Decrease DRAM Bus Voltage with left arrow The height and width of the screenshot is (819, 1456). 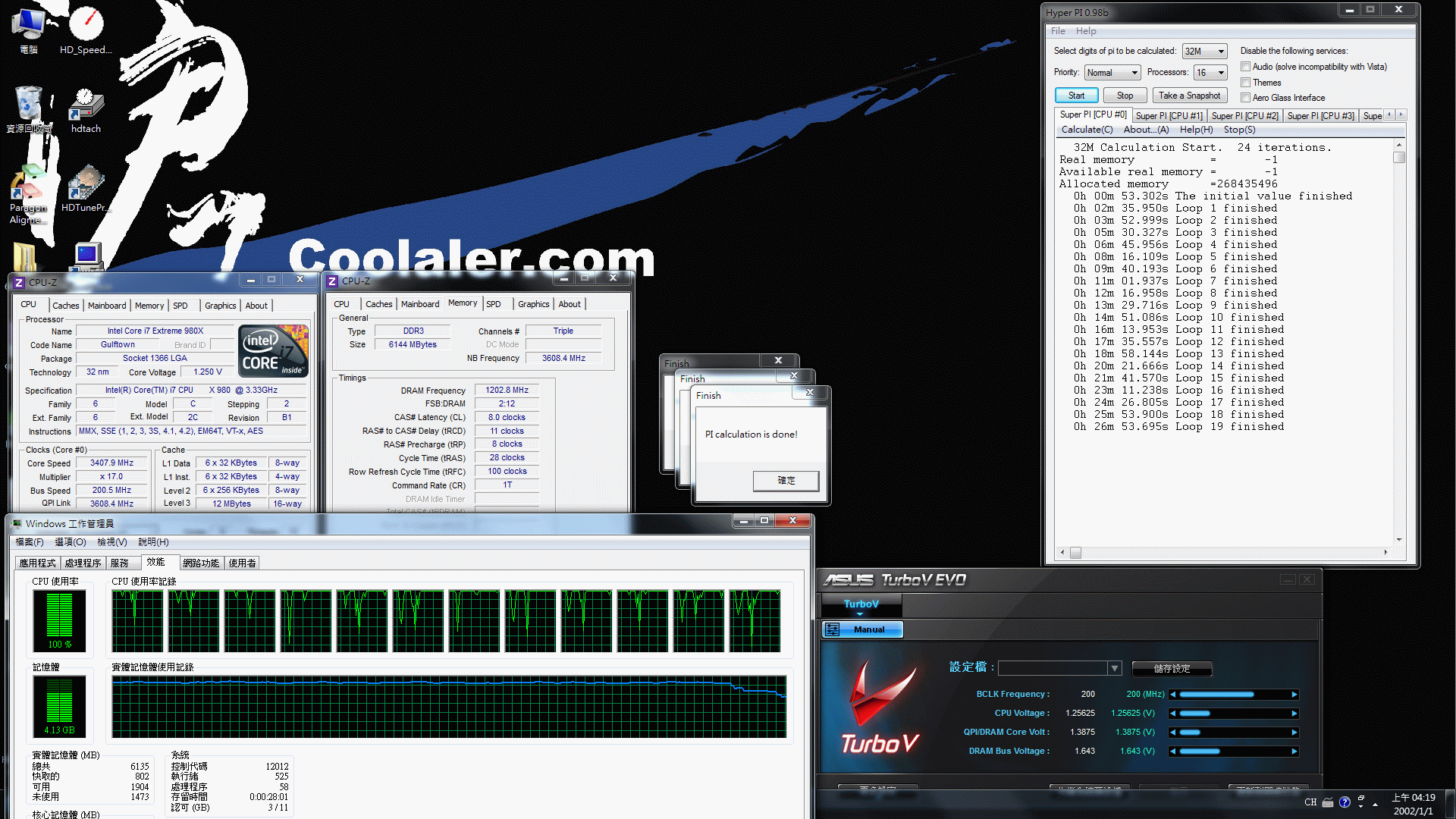(1173, 752)
